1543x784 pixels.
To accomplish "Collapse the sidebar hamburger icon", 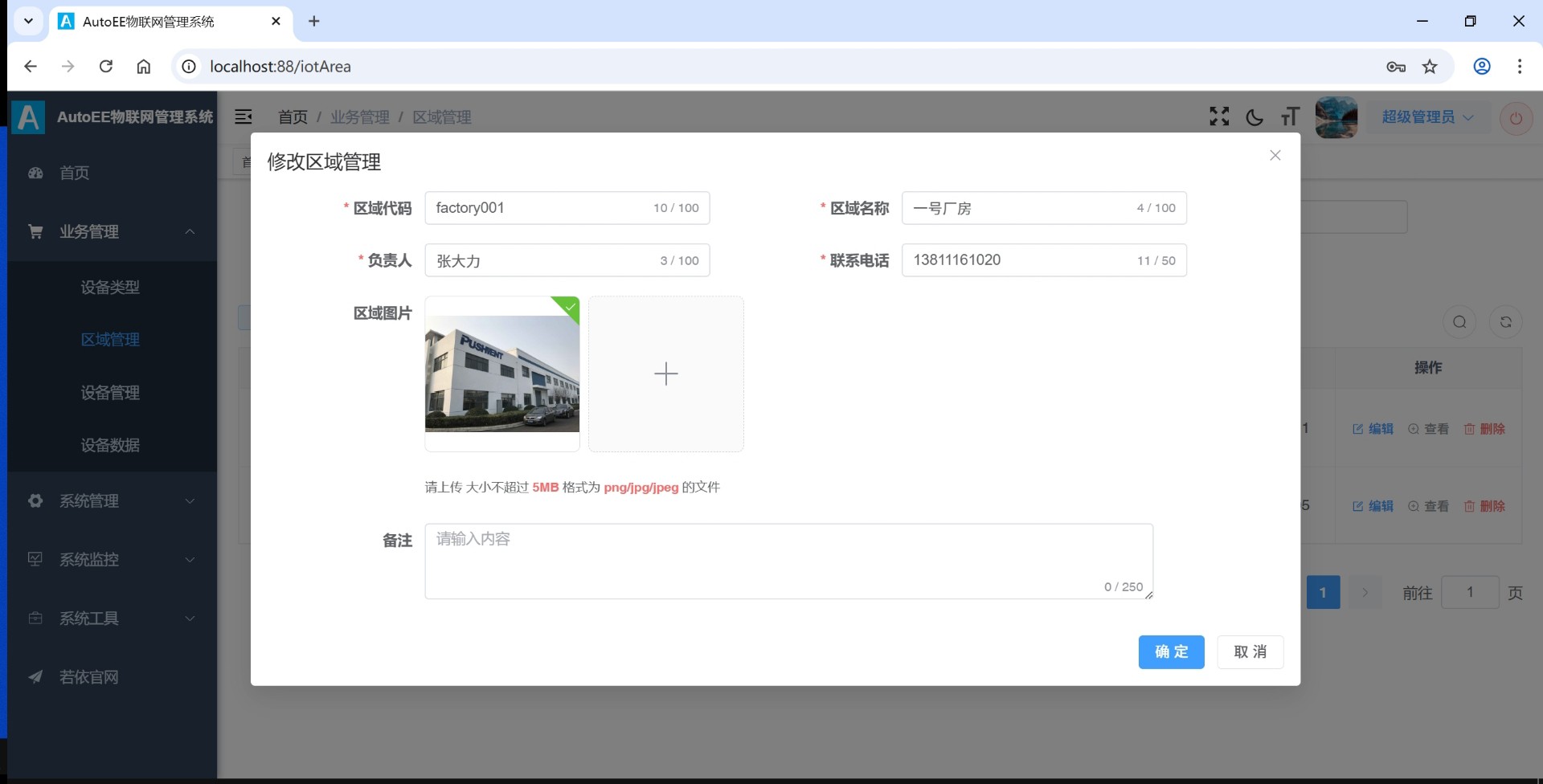I will 243,117.
